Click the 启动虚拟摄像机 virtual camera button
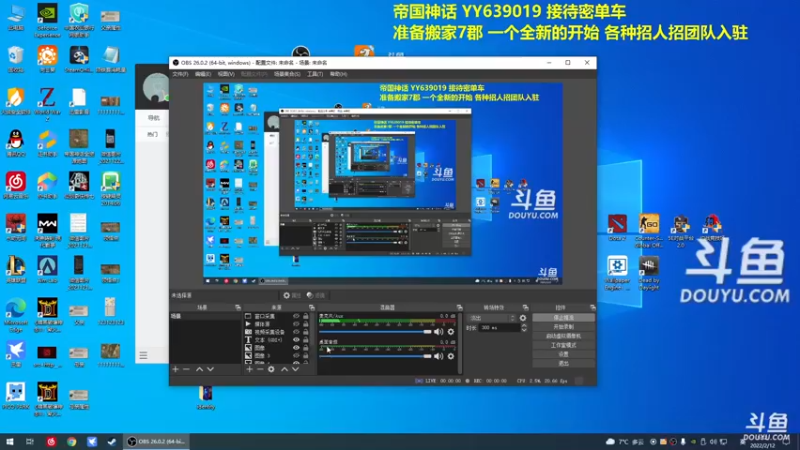This screenshot has width=800, height=450. (563, 336)
